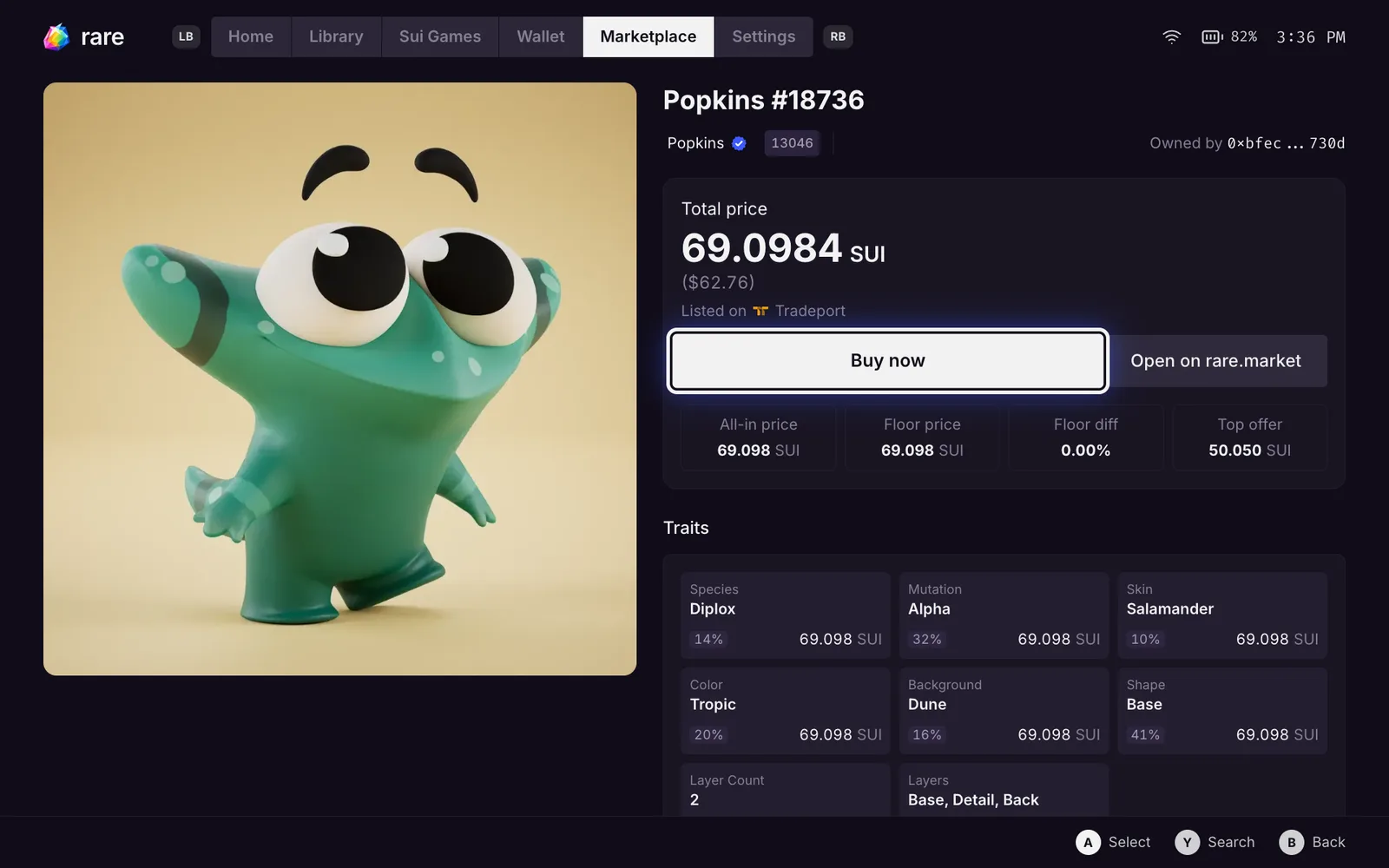Select the Layer Count trait card

point(786,790)
